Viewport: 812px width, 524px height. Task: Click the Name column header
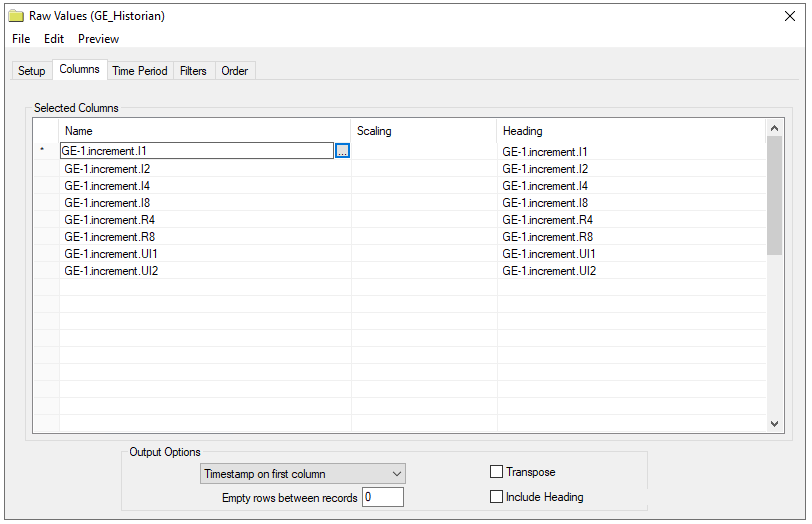coord(205,131)
